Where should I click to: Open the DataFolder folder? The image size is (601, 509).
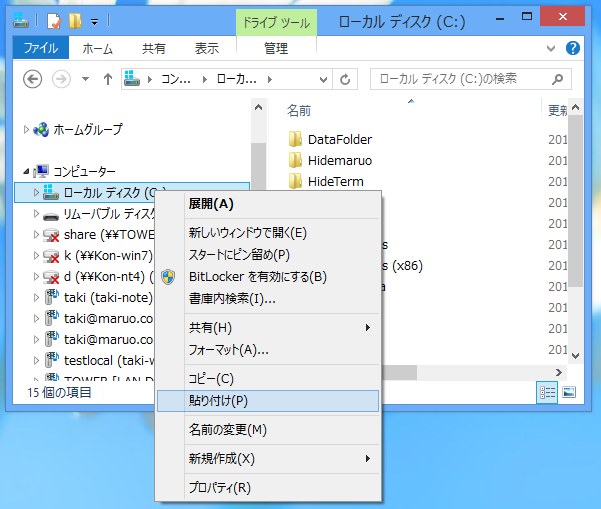(340, 140)
